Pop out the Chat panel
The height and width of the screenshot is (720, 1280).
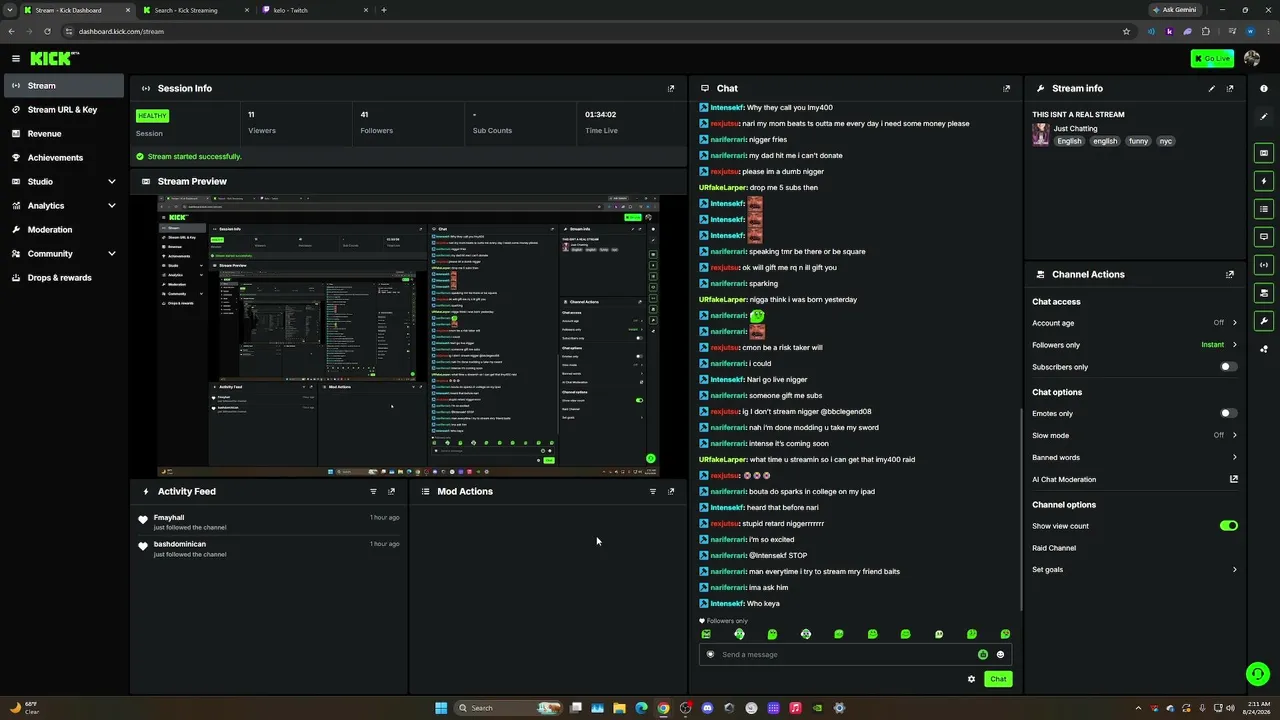pos(1006,88)
